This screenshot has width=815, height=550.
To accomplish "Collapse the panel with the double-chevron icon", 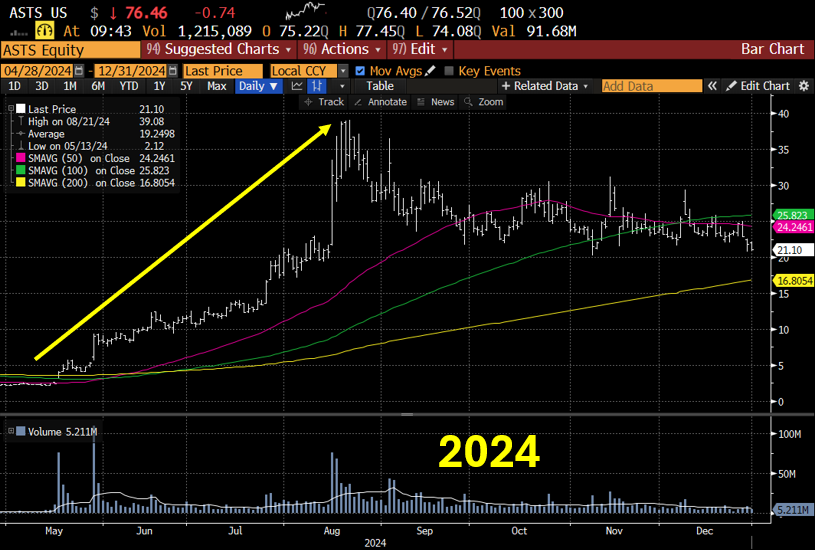I will coord(712,86).
